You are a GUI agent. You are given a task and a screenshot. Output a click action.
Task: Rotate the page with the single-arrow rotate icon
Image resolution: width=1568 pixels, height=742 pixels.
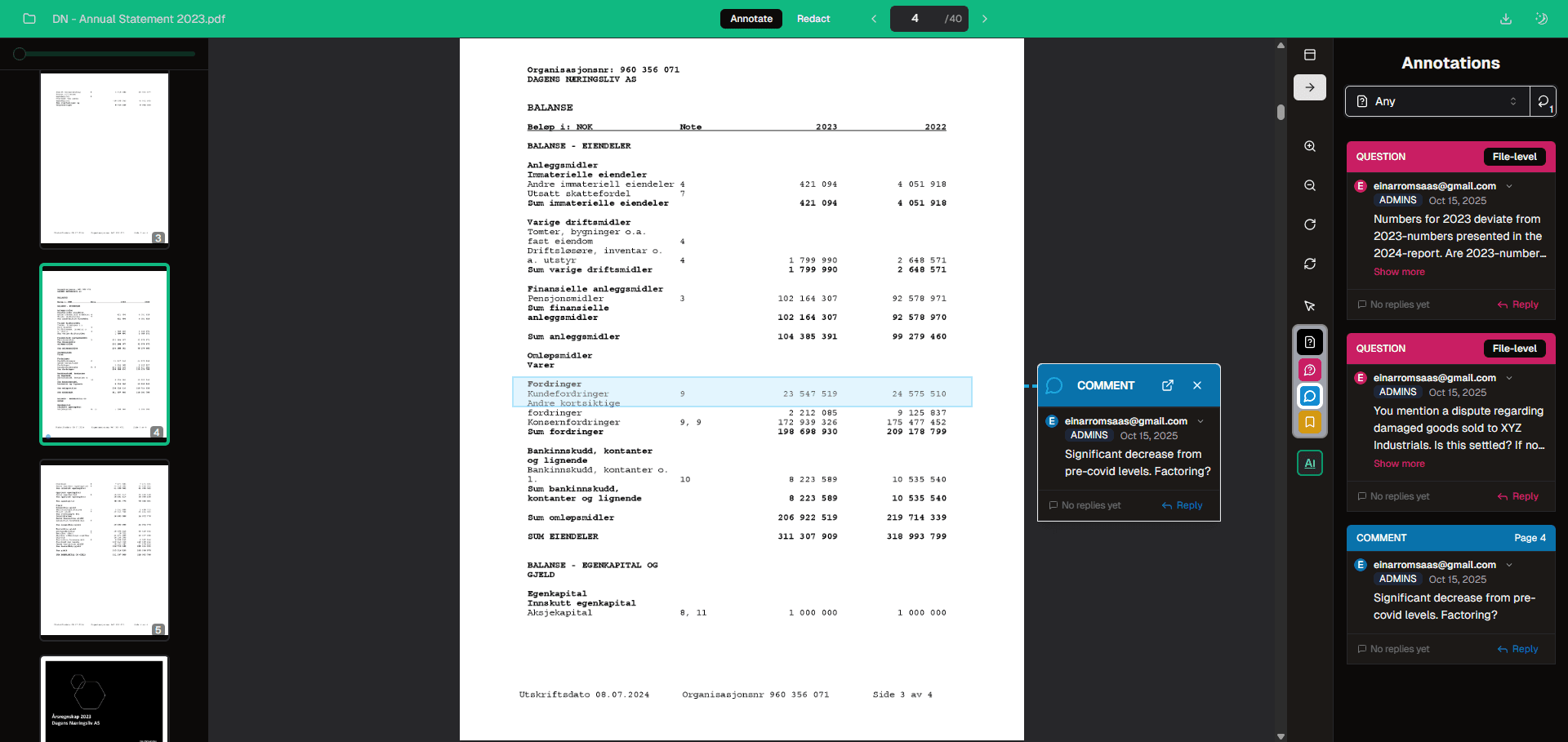(x=1310, y=224)
